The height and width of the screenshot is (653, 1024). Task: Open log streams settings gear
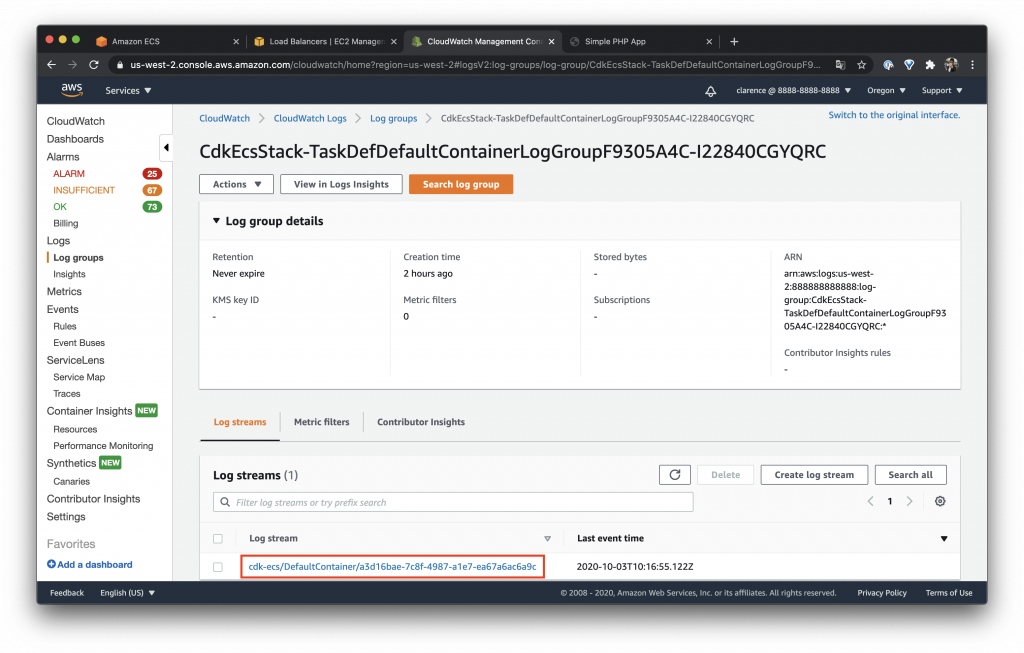pyautogui.click(x=940, y=502)
